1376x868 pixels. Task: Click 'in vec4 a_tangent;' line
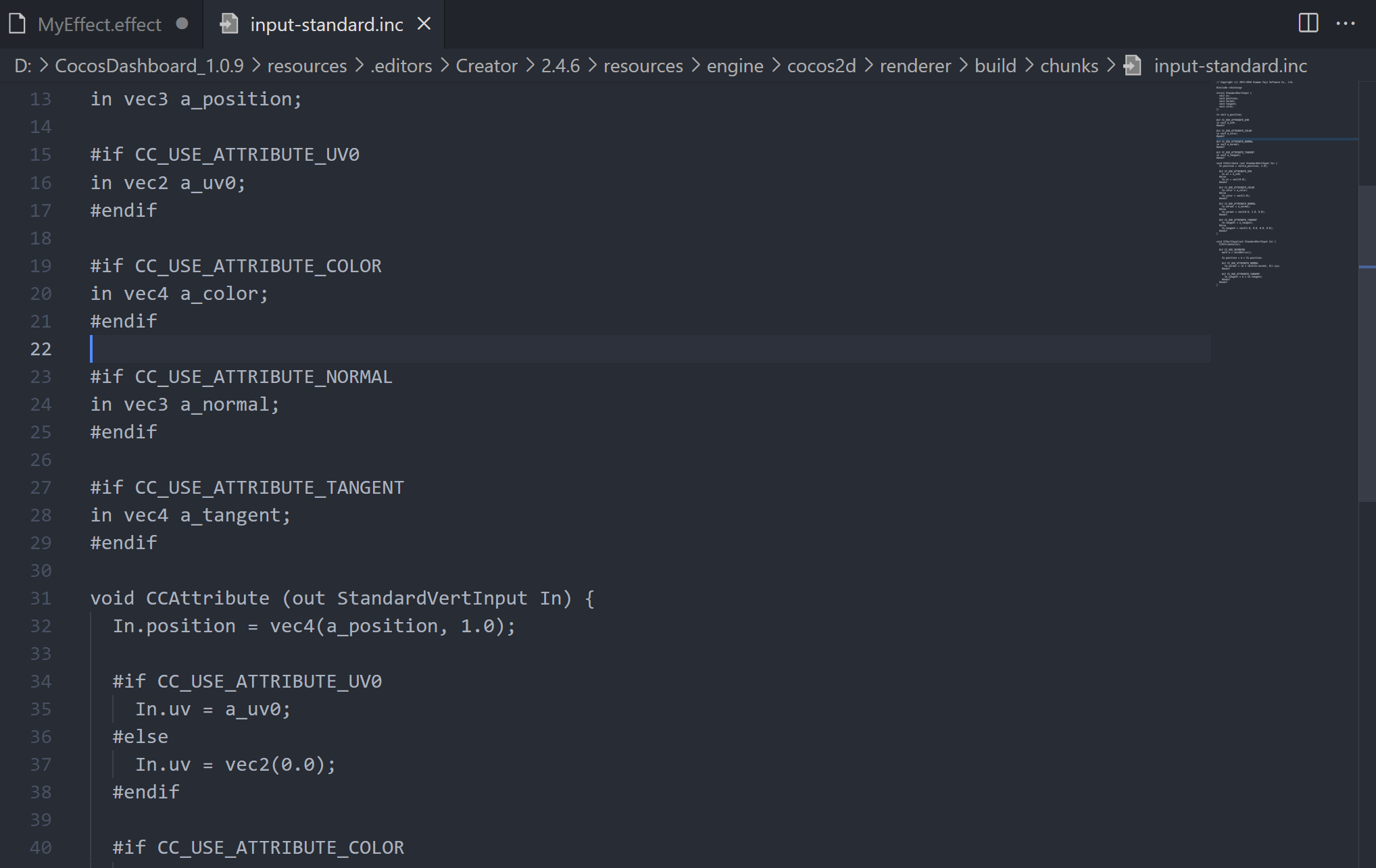(191, 515)
